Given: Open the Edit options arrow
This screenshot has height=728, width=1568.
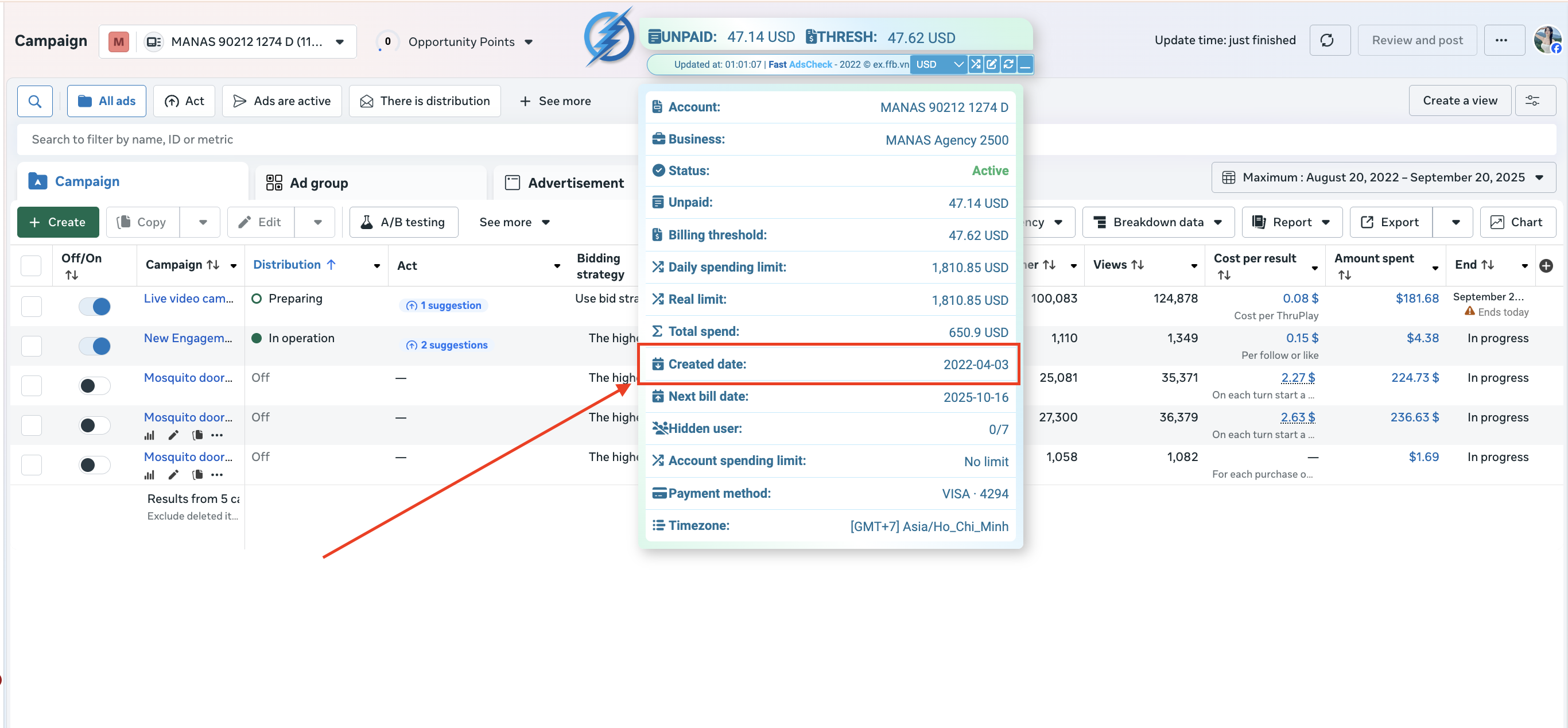Looking at the screenshot, I should pos(317,222).
